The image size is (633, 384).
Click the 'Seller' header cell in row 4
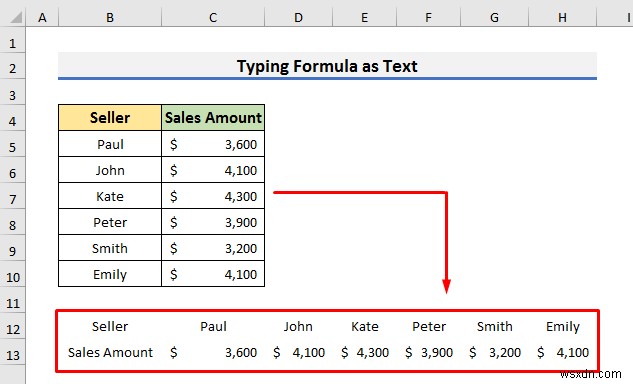[x=110, y=118]
